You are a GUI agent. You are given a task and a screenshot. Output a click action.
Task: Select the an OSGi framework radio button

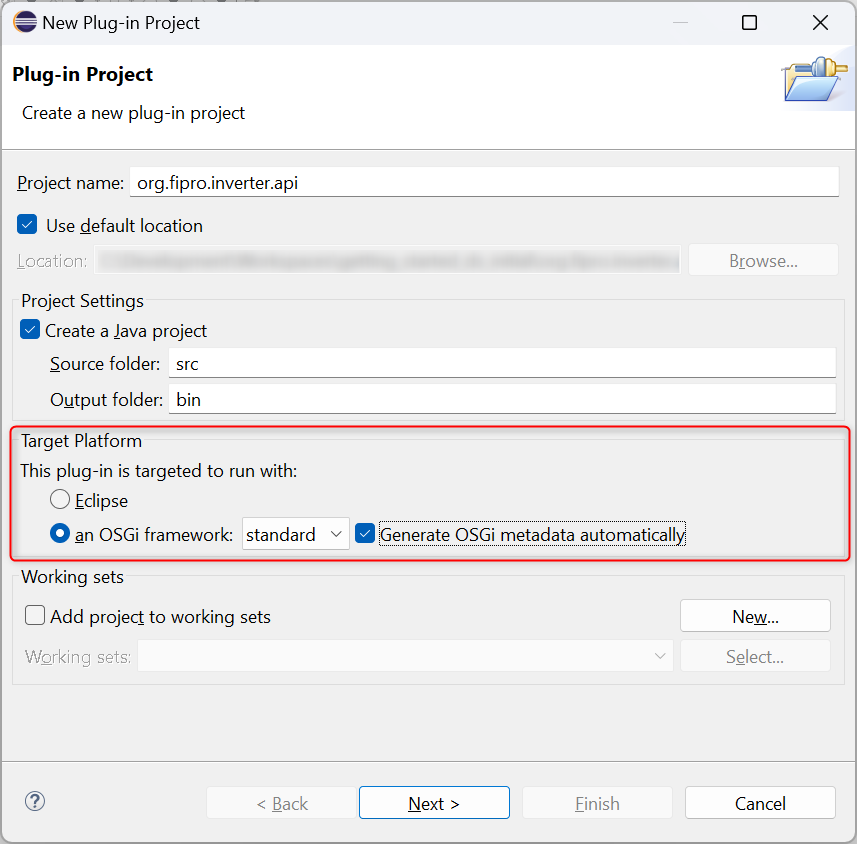(x=60, y=534)
